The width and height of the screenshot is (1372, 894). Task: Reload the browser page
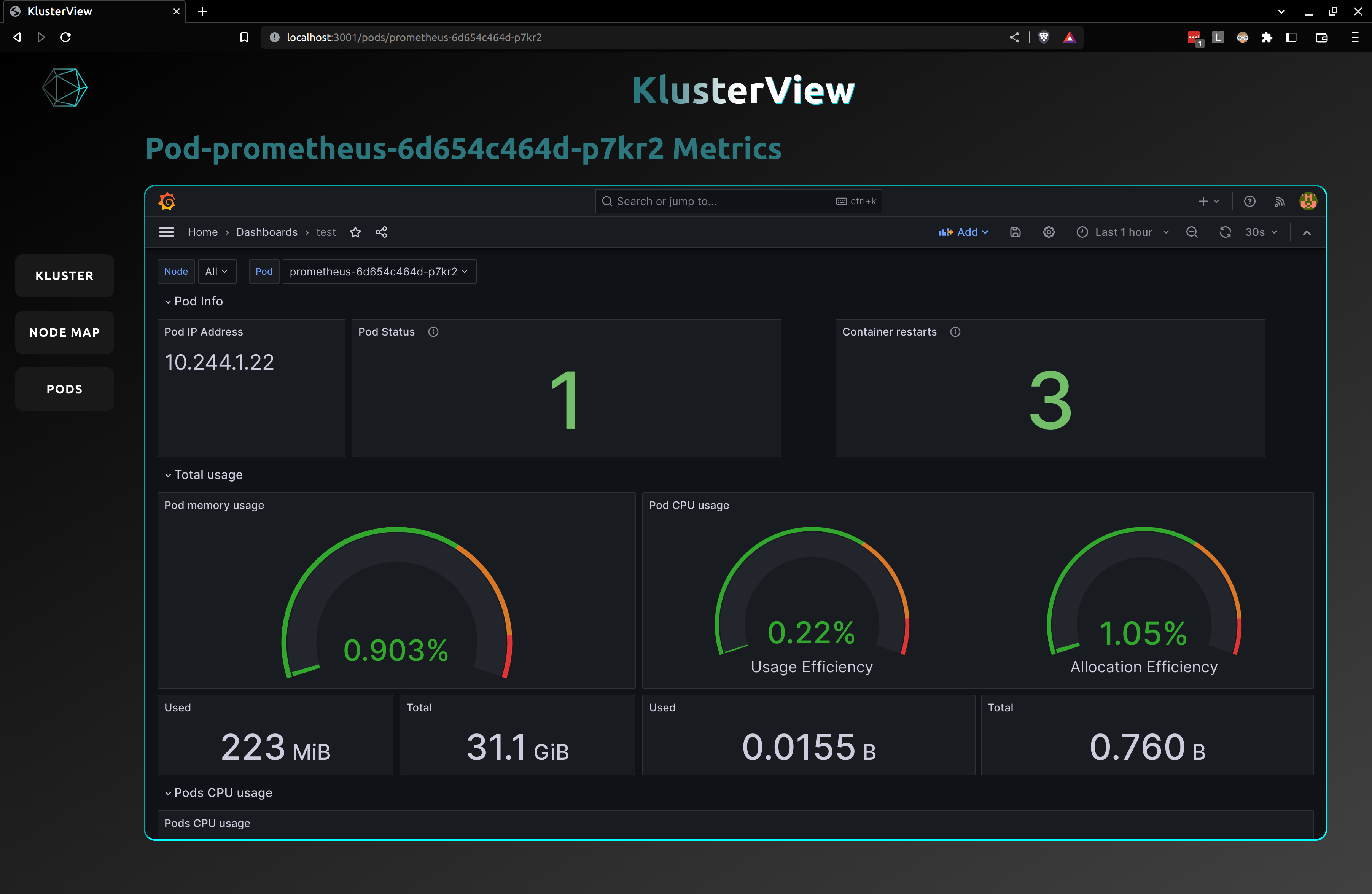click(66, 37)
